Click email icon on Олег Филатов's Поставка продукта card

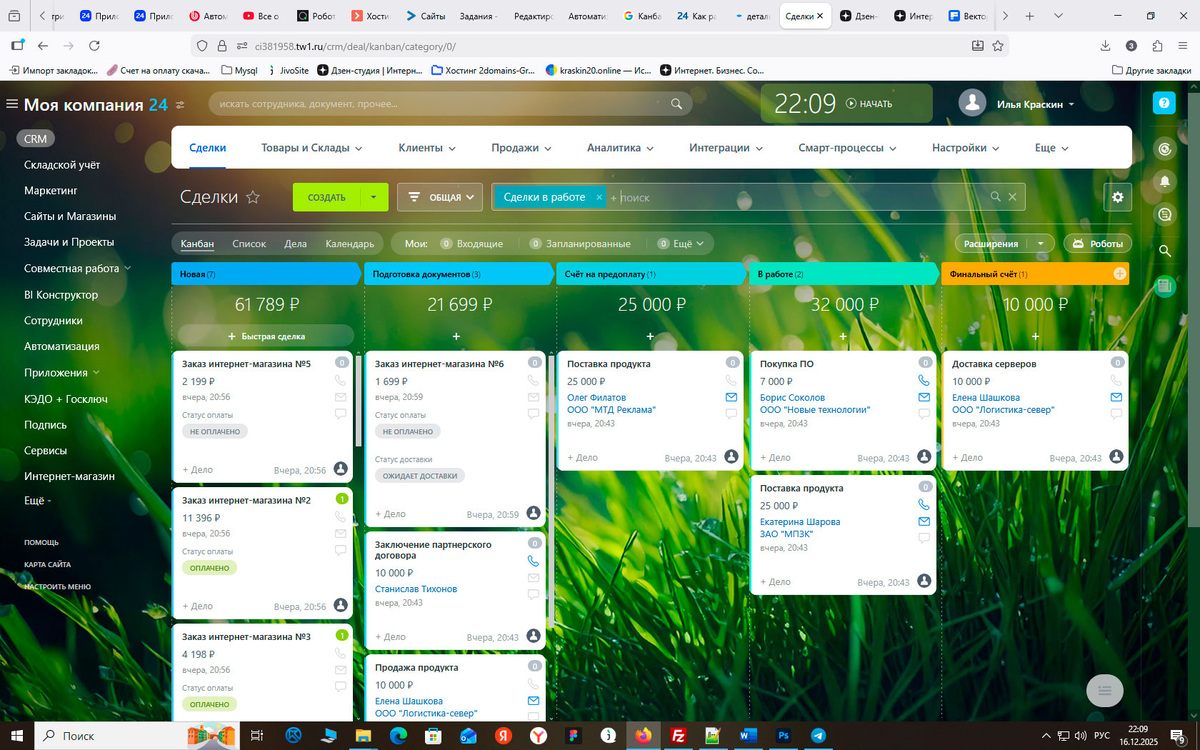tap(731, 397)
